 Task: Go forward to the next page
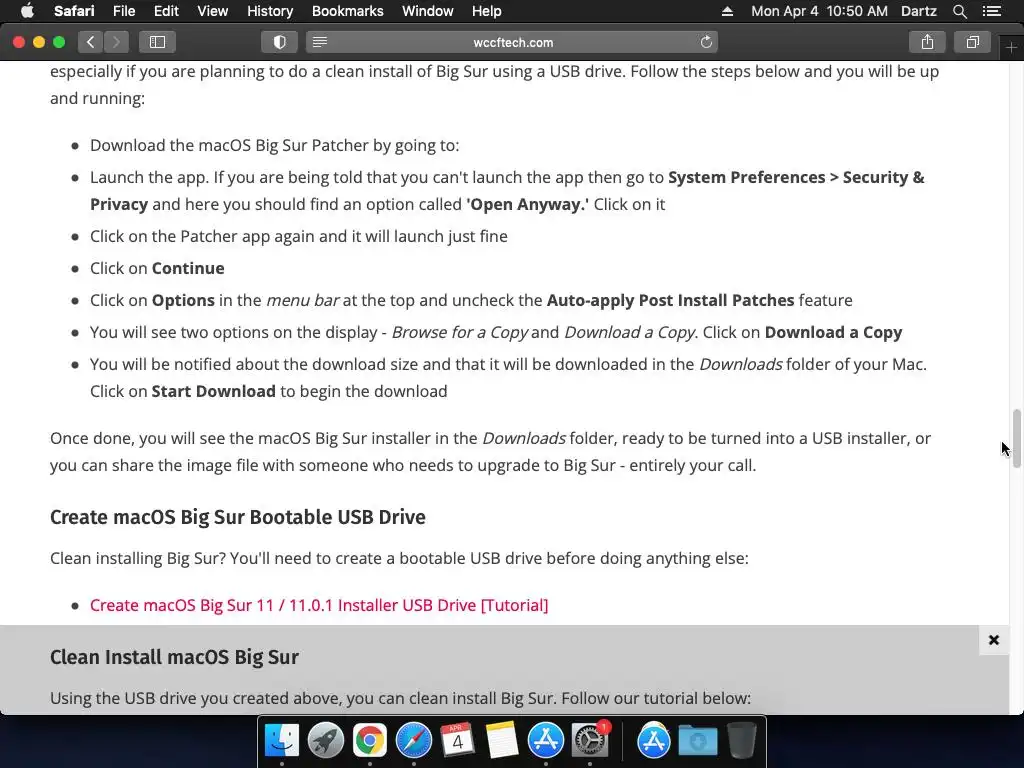[116, 42]
